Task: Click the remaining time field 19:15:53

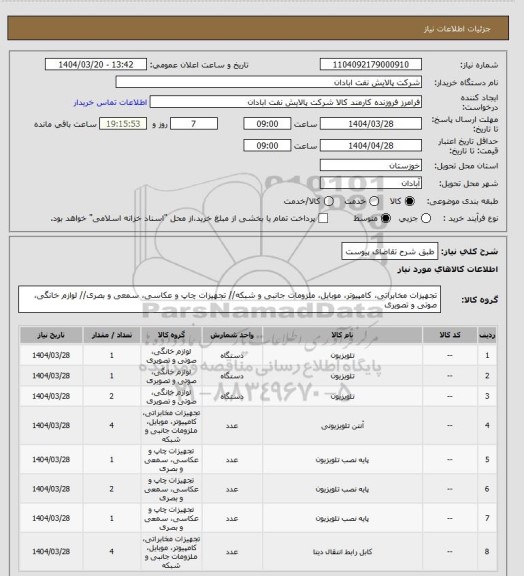Action: (123, 124)
